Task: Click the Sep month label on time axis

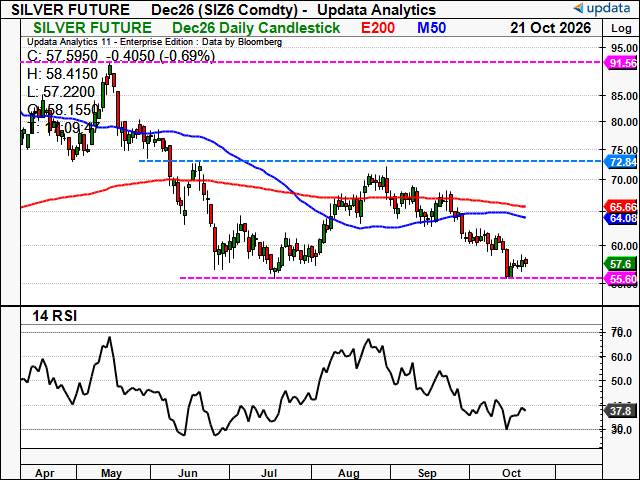Action: 427,473
